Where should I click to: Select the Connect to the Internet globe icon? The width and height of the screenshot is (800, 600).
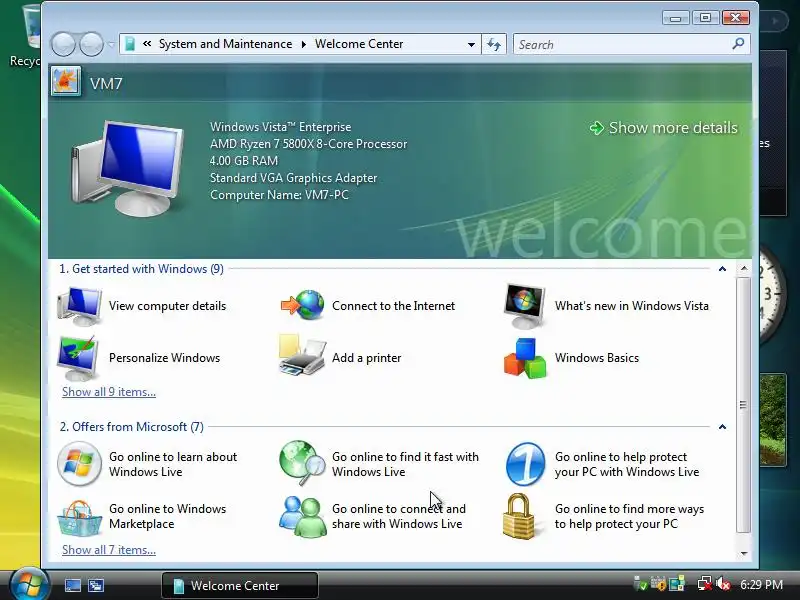(302, 305)
